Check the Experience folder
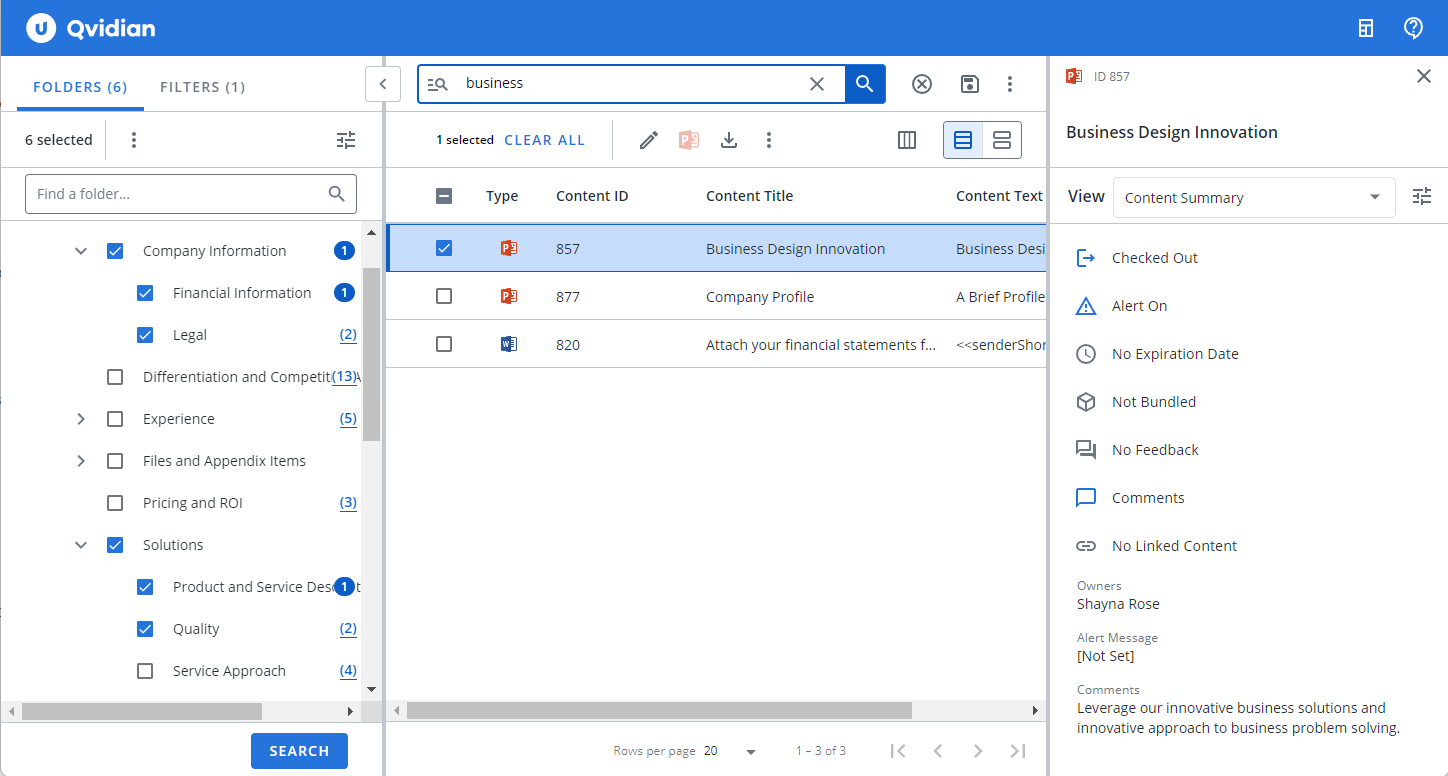This screenshot has width=1448, height=776. (x=115, y=419)
